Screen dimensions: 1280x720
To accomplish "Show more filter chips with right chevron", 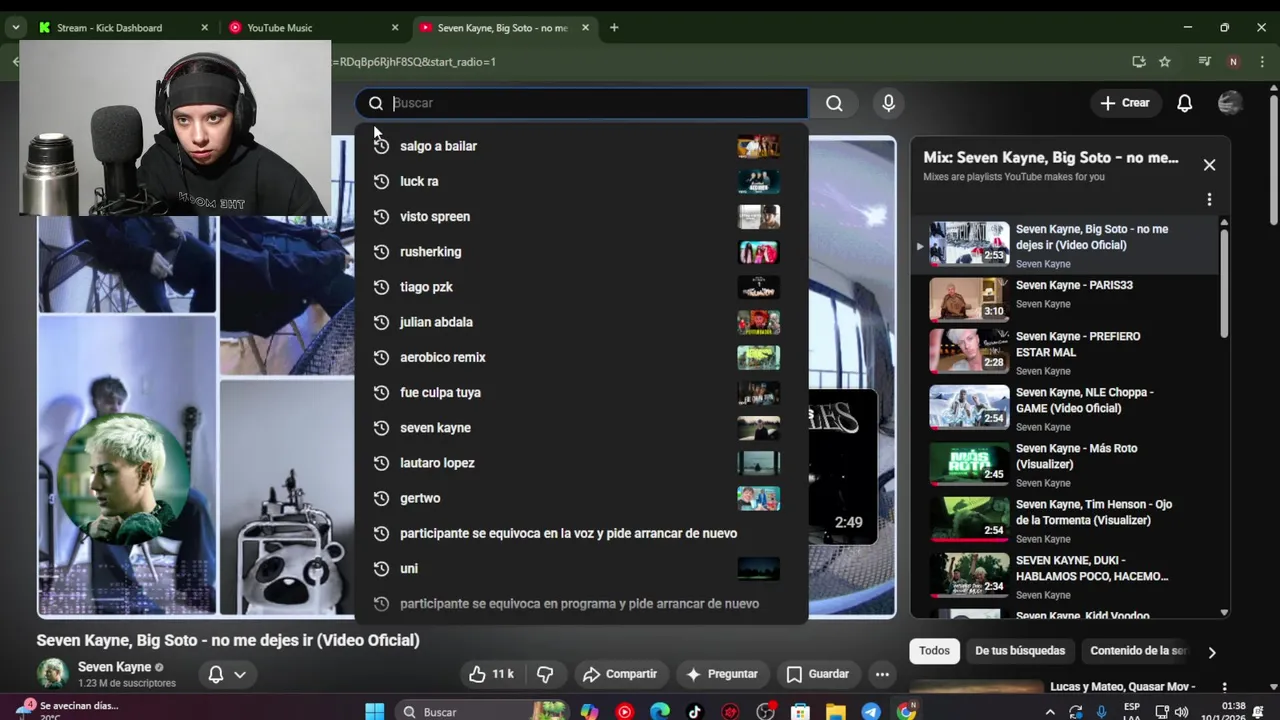I will pos(1211,652).
